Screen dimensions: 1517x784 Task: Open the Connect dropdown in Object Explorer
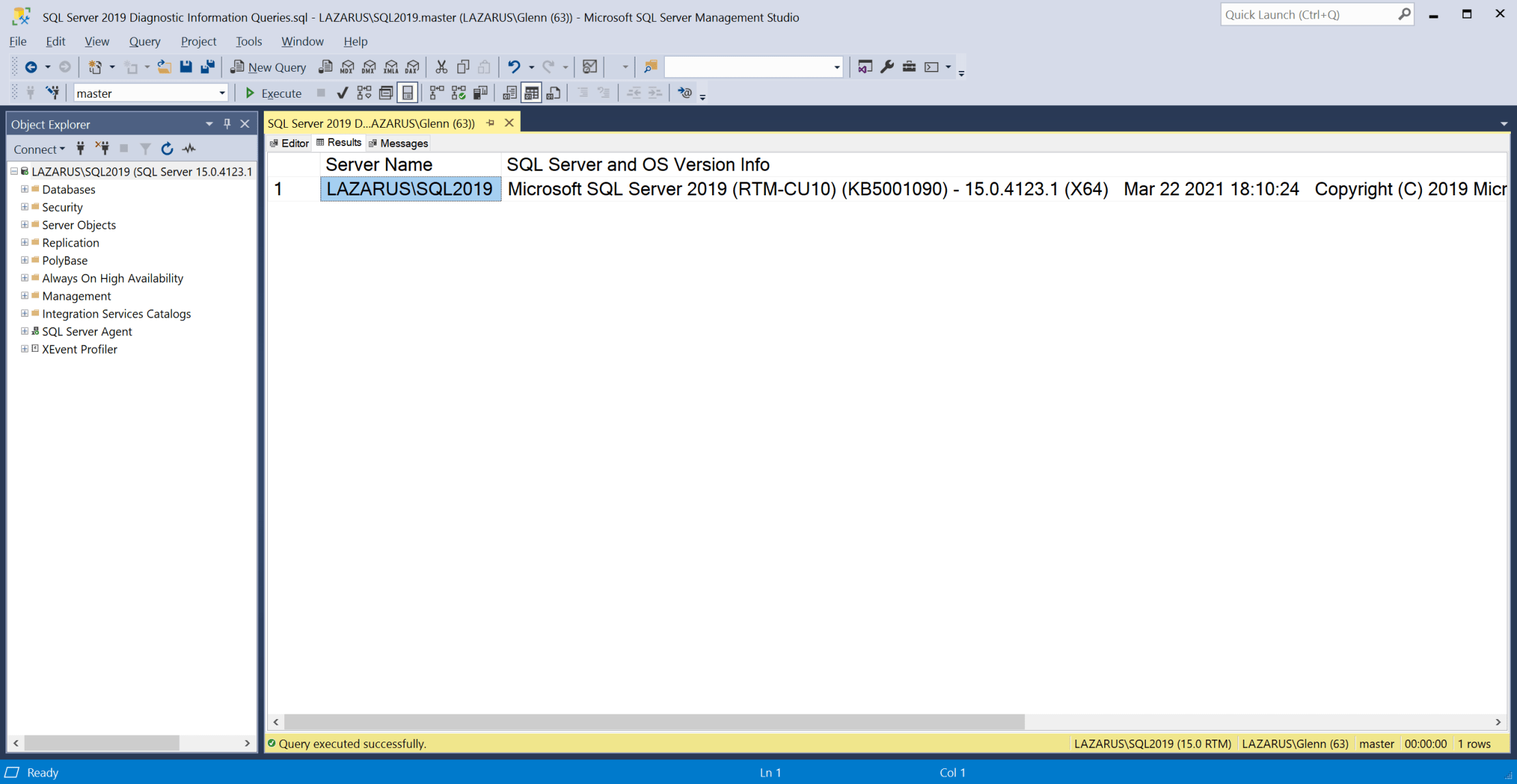pyautogui.click(x=39, y=149)
